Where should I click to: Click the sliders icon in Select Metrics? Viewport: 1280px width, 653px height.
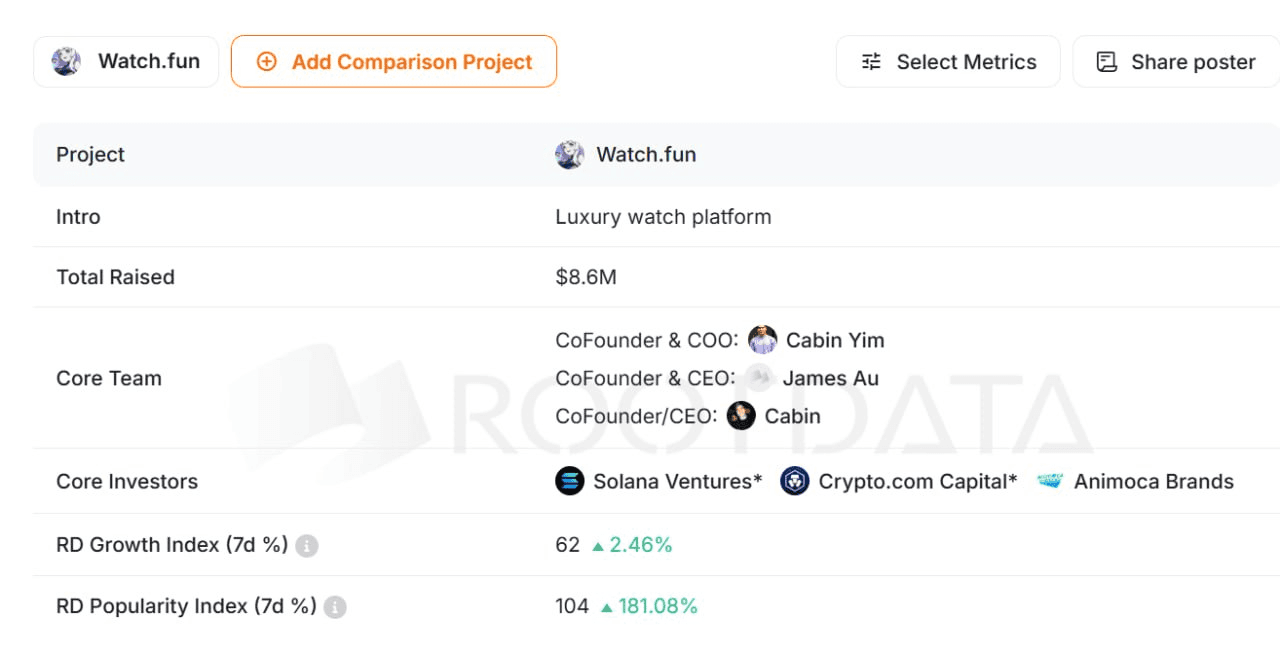tap(872, 62)
